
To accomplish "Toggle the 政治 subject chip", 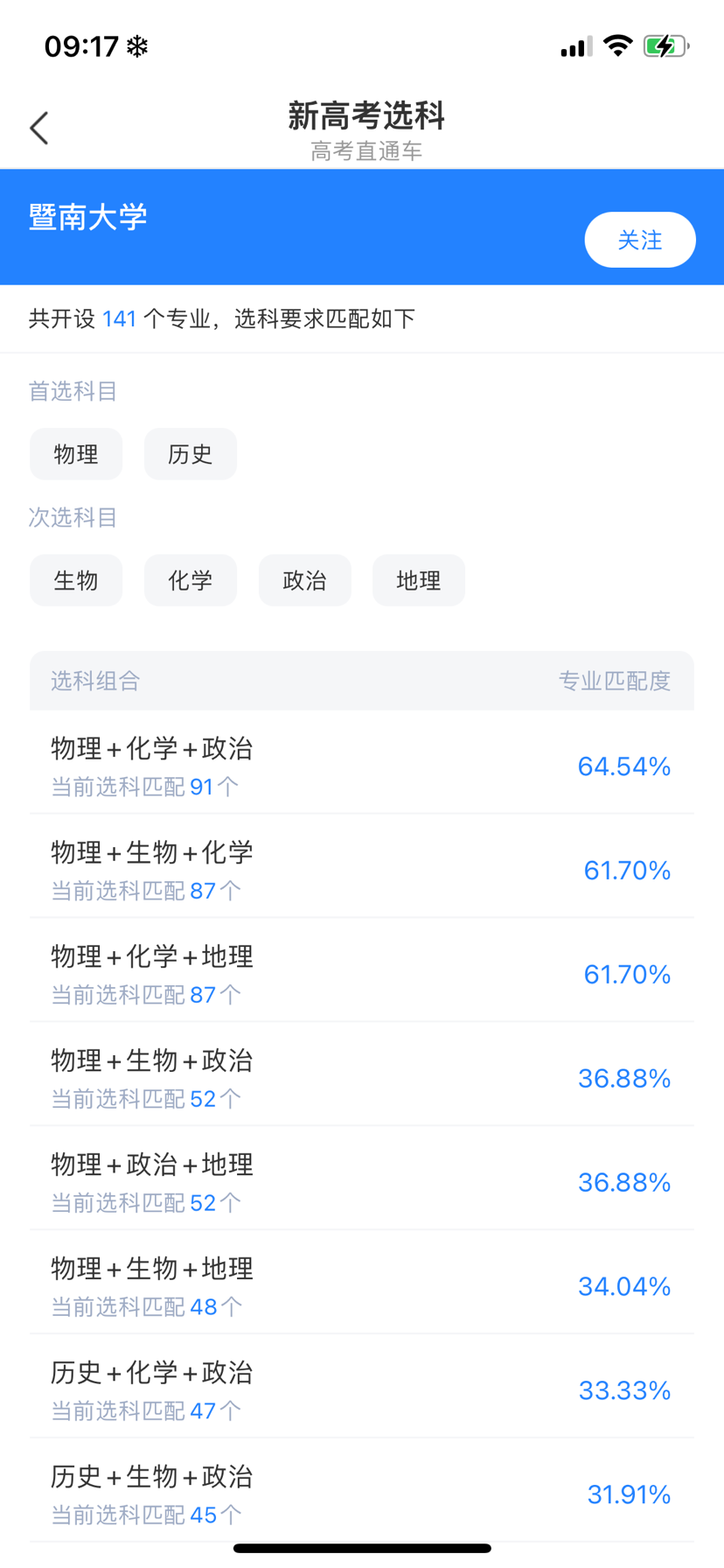I will coord(304,580).
